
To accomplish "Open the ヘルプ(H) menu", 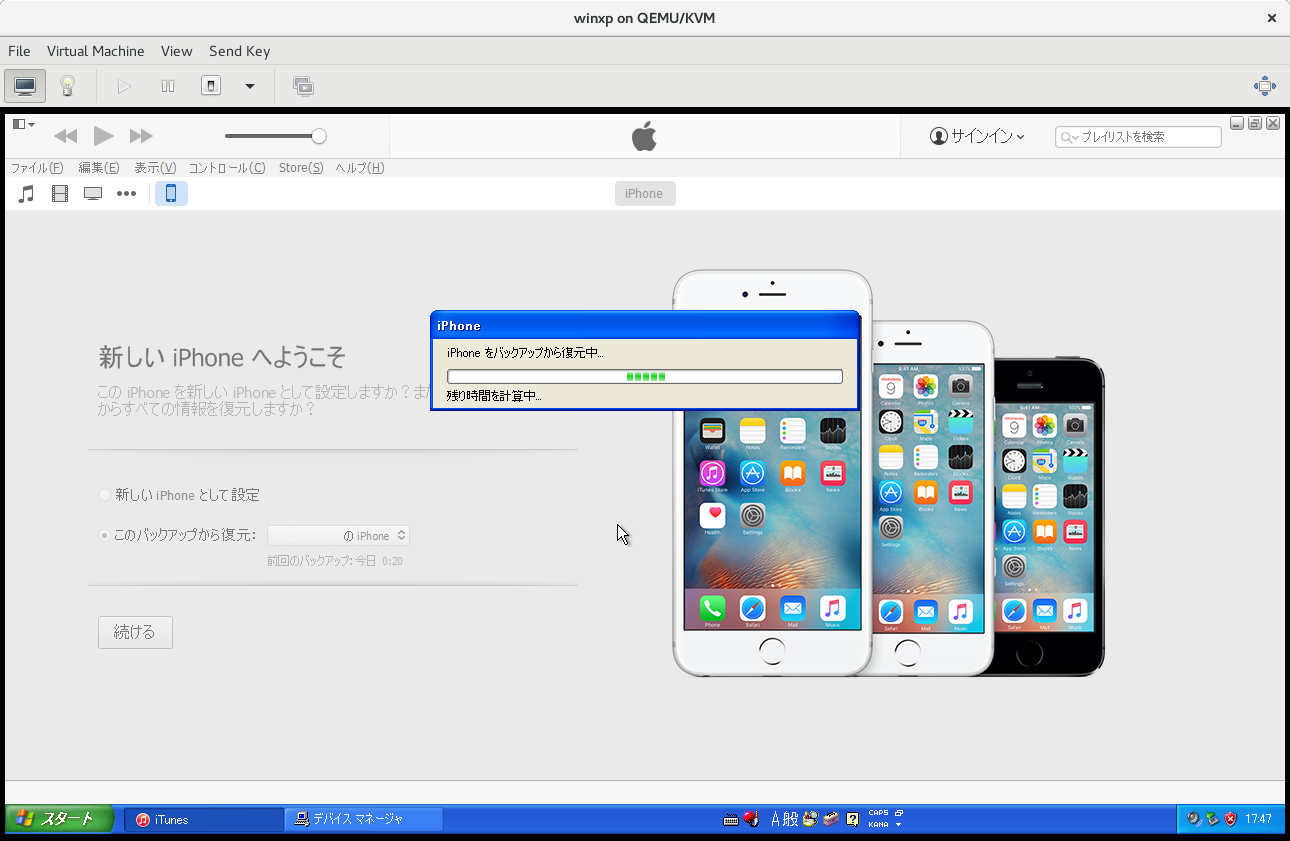I will (360, 168).
